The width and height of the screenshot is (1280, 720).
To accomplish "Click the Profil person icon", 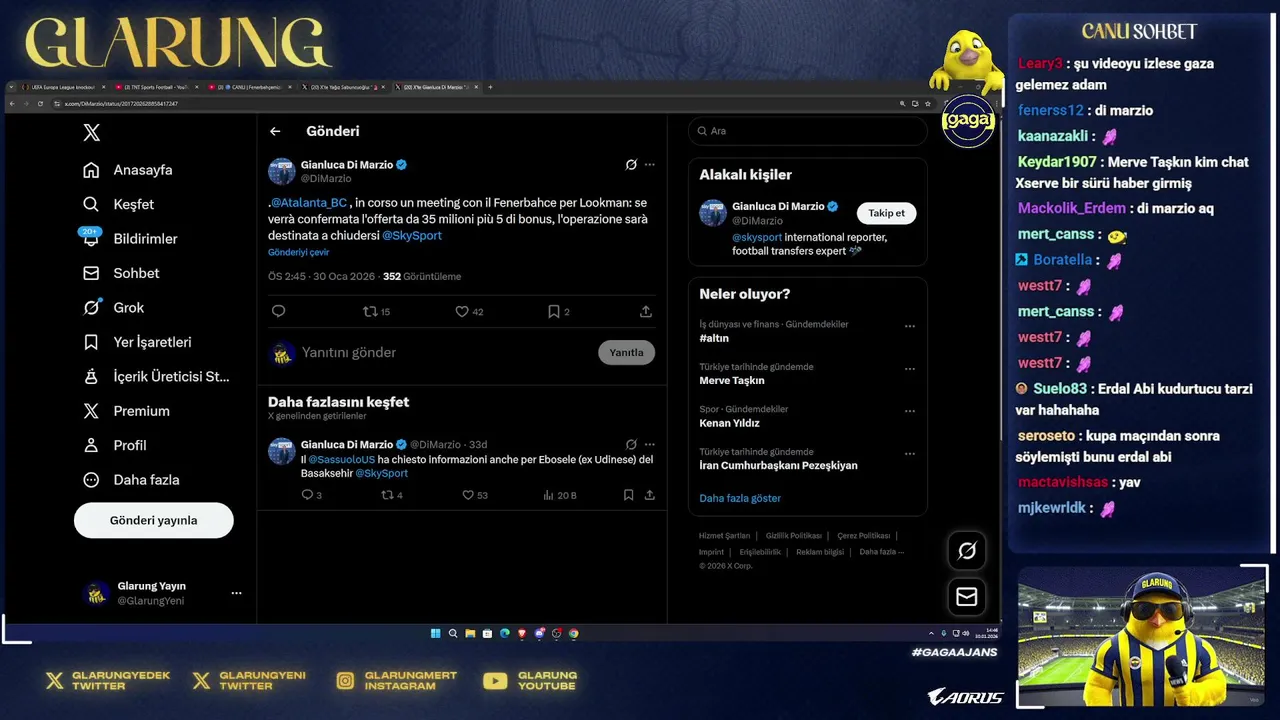I will click(91, 445).
